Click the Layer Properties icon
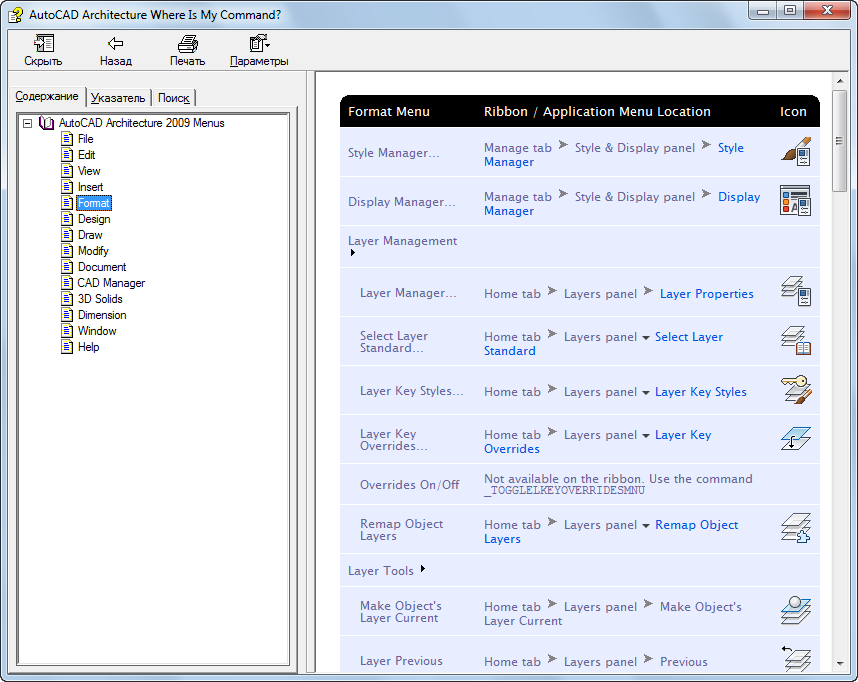The width and height of the screenshot is (858, 682). tap(796, 291)
